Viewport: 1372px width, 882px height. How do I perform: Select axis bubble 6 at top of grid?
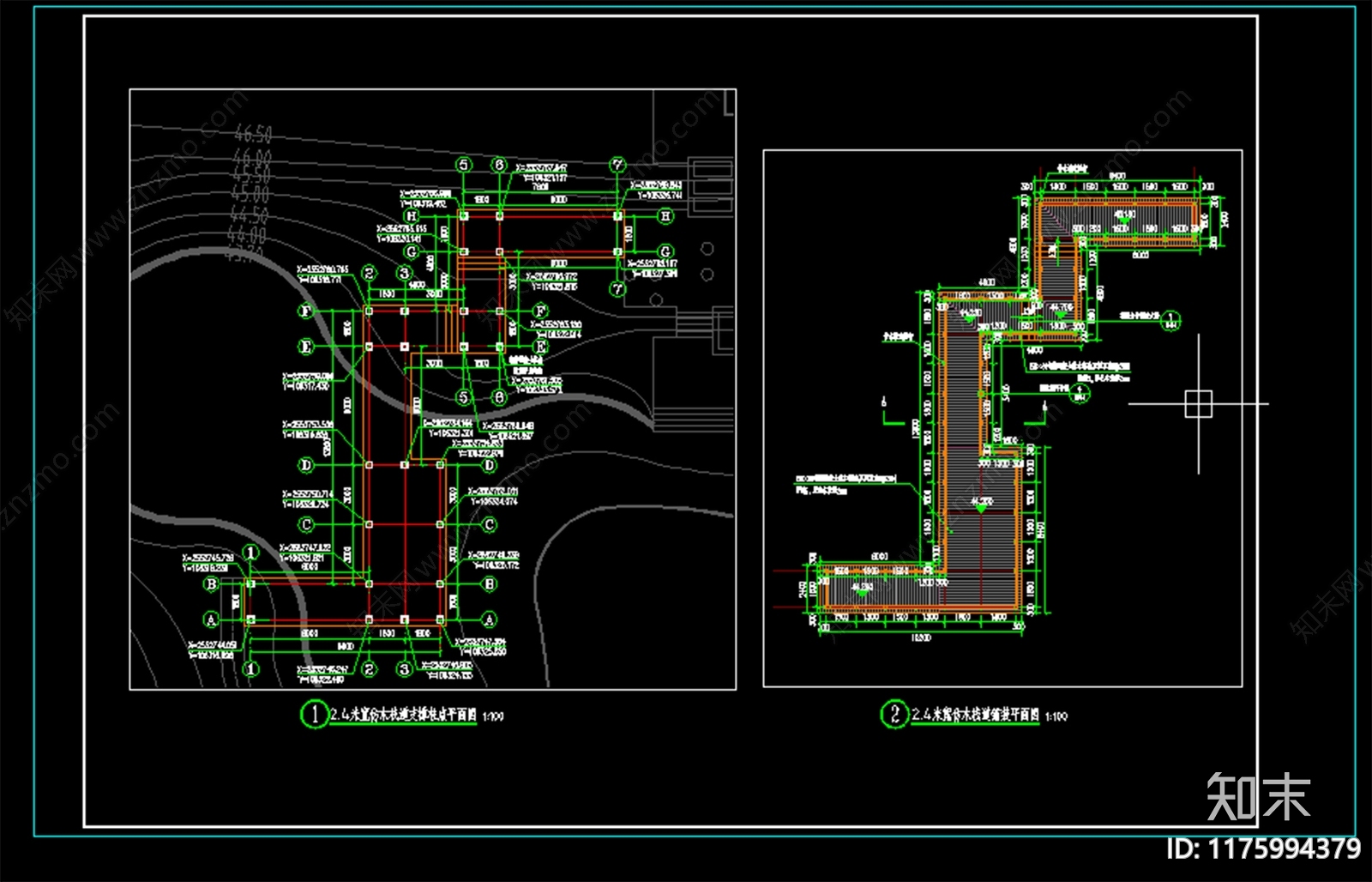499,165
